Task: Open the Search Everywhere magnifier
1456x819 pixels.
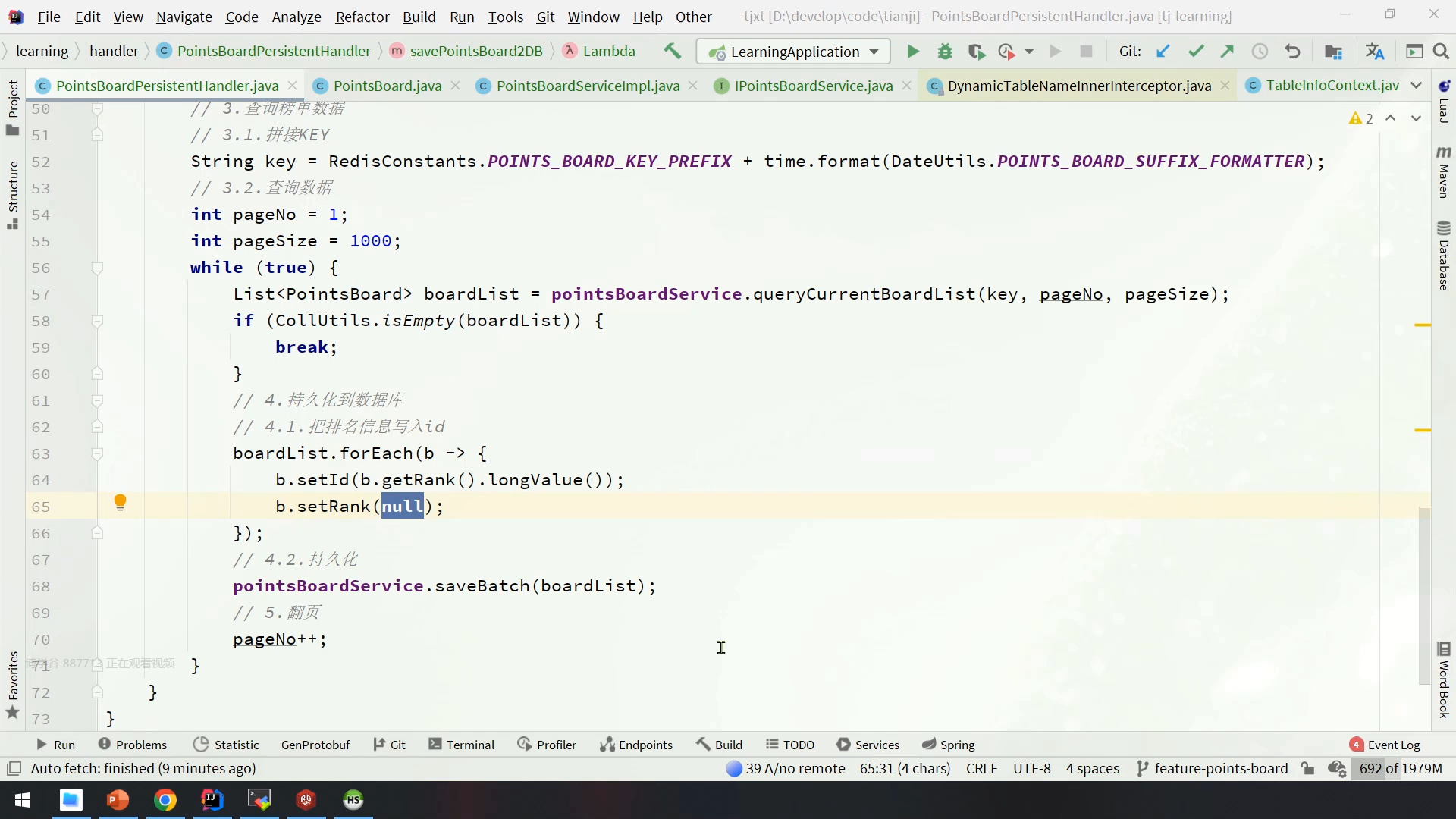Action: 1441,52
